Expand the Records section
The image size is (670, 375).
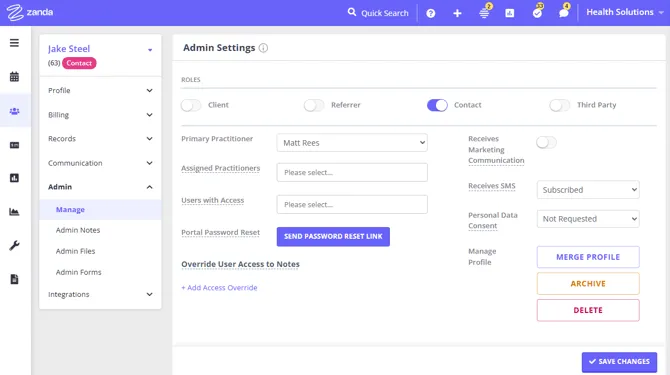(x=100, y=139)
